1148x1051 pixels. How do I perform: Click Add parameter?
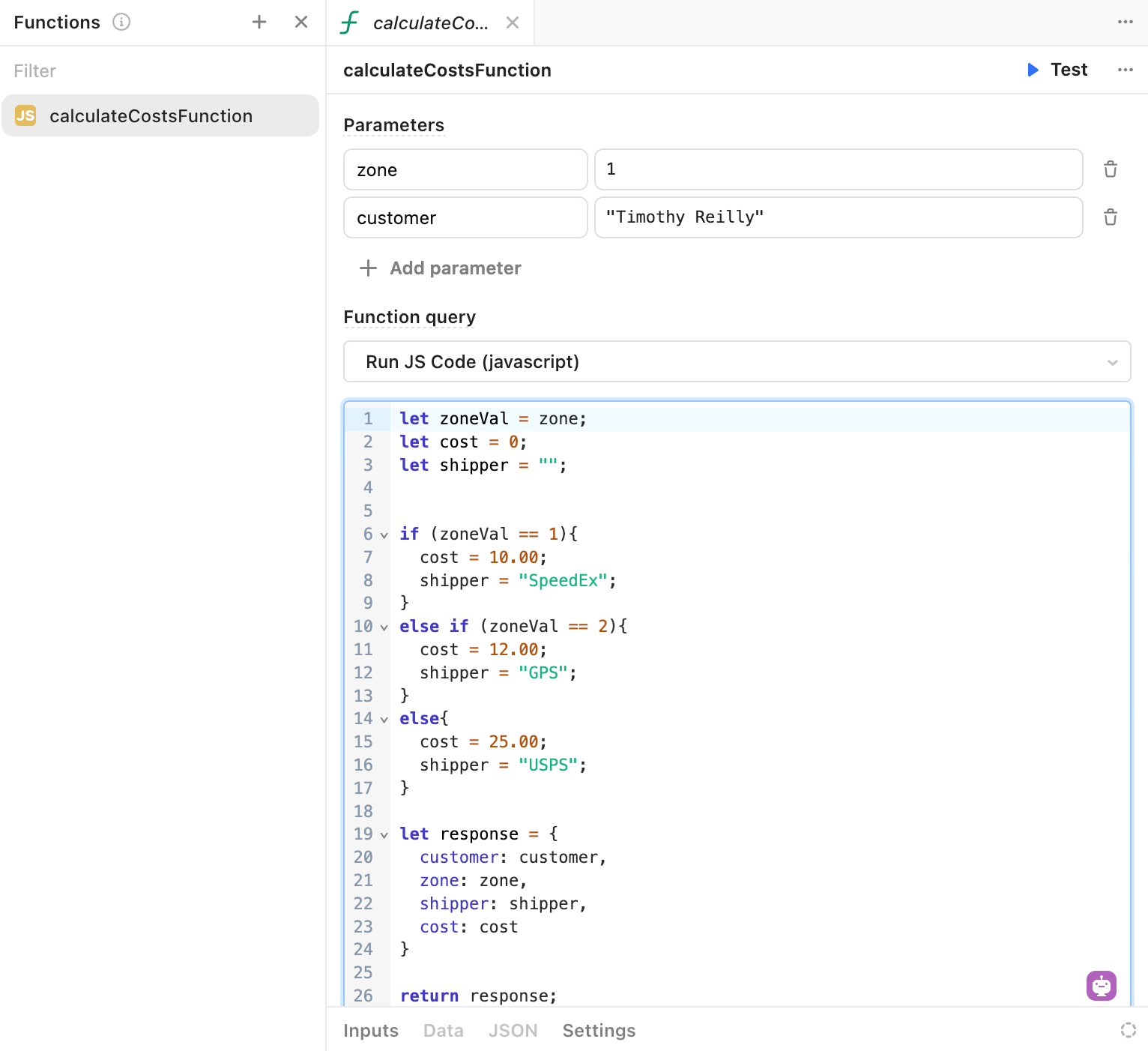click(441, 268)
